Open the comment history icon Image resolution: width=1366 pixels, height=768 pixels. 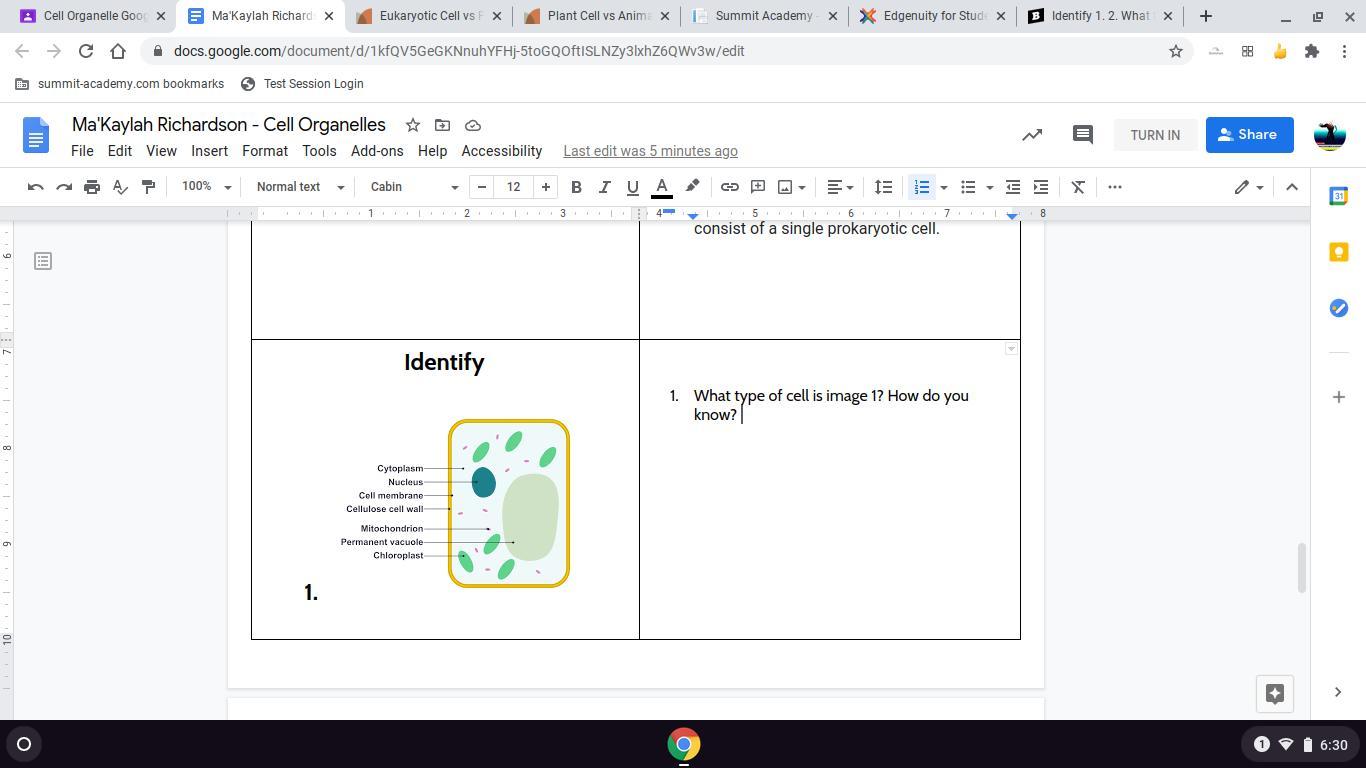tap(1082, 135)
